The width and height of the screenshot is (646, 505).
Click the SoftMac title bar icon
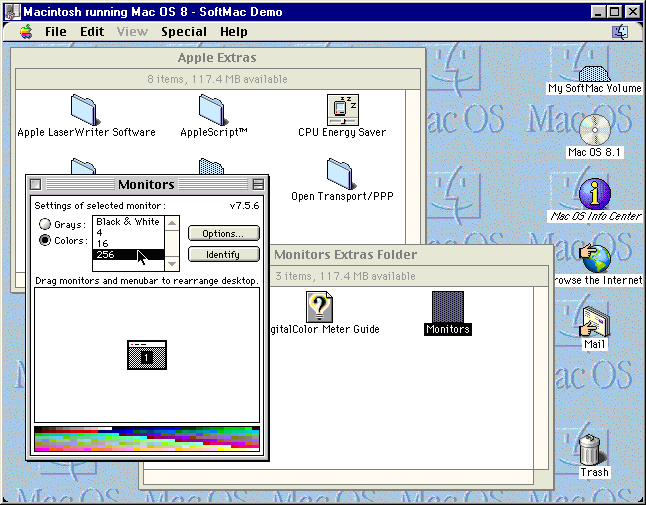(x=12, y=11)
